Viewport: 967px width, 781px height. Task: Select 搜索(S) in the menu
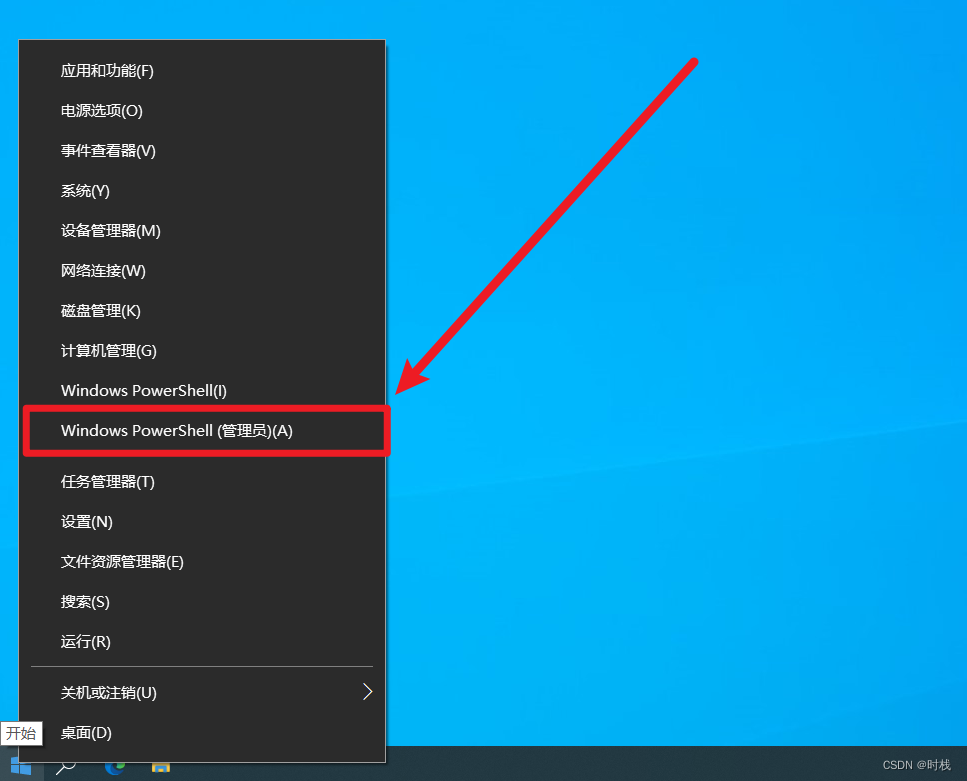[202, 602]
